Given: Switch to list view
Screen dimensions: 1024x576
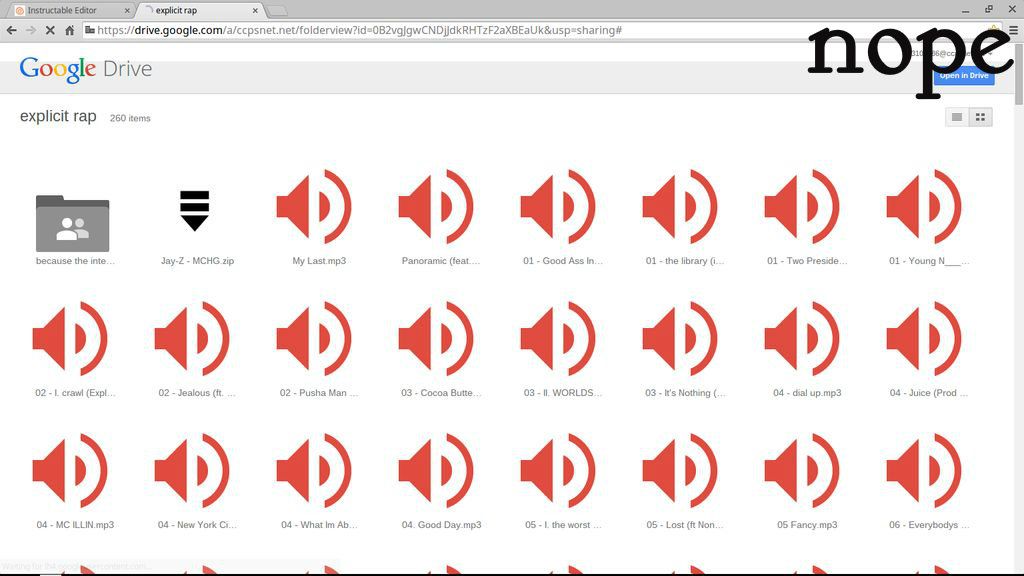Looking at the screenshot, I should click(x=957, y=118).
